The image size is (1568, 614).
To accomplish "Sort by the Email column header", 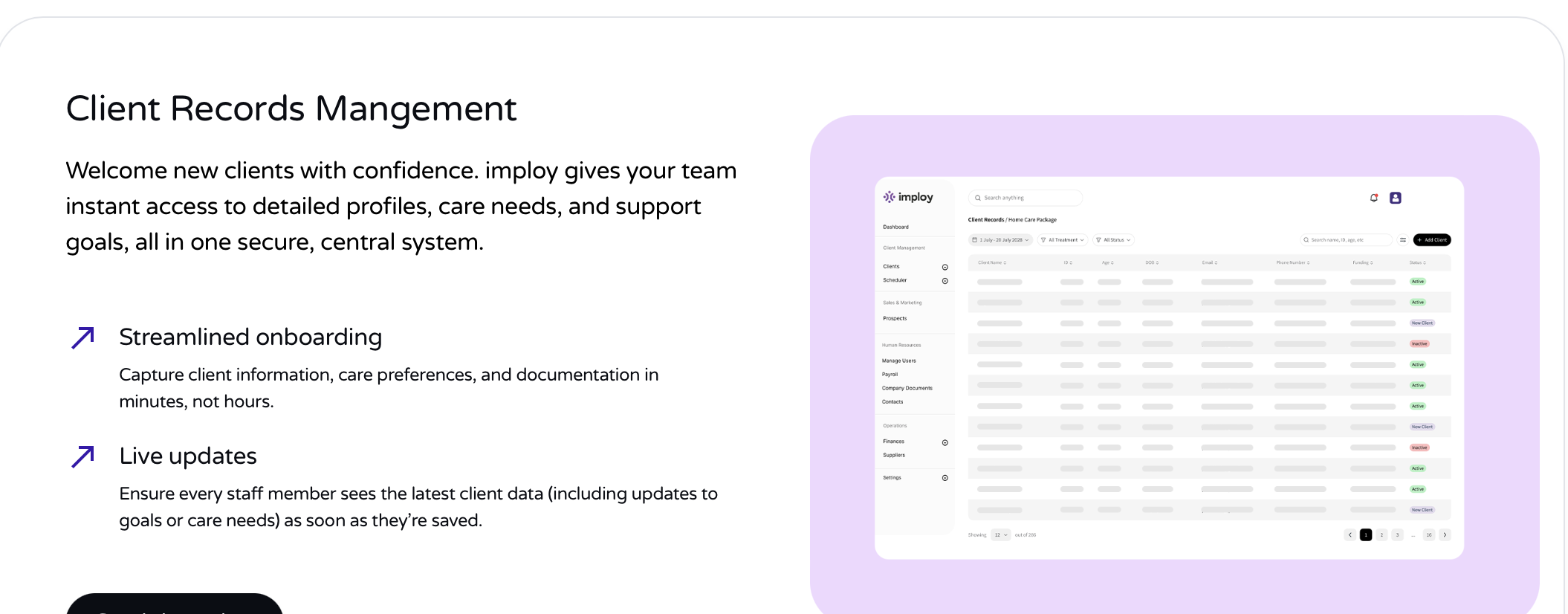I will pyautogui.click(x=1210, y=262).
